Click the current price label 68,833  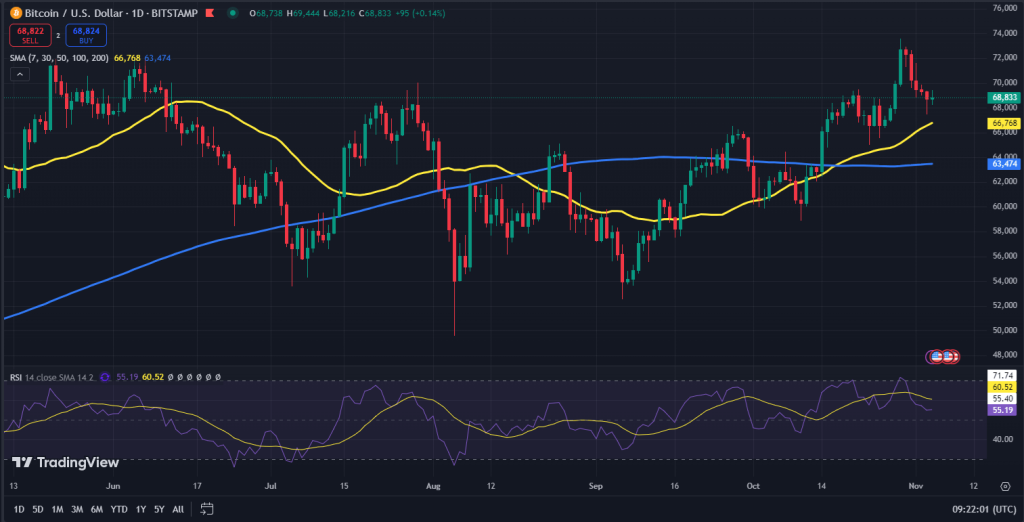pyautogui.click(x=1002, y=97)
